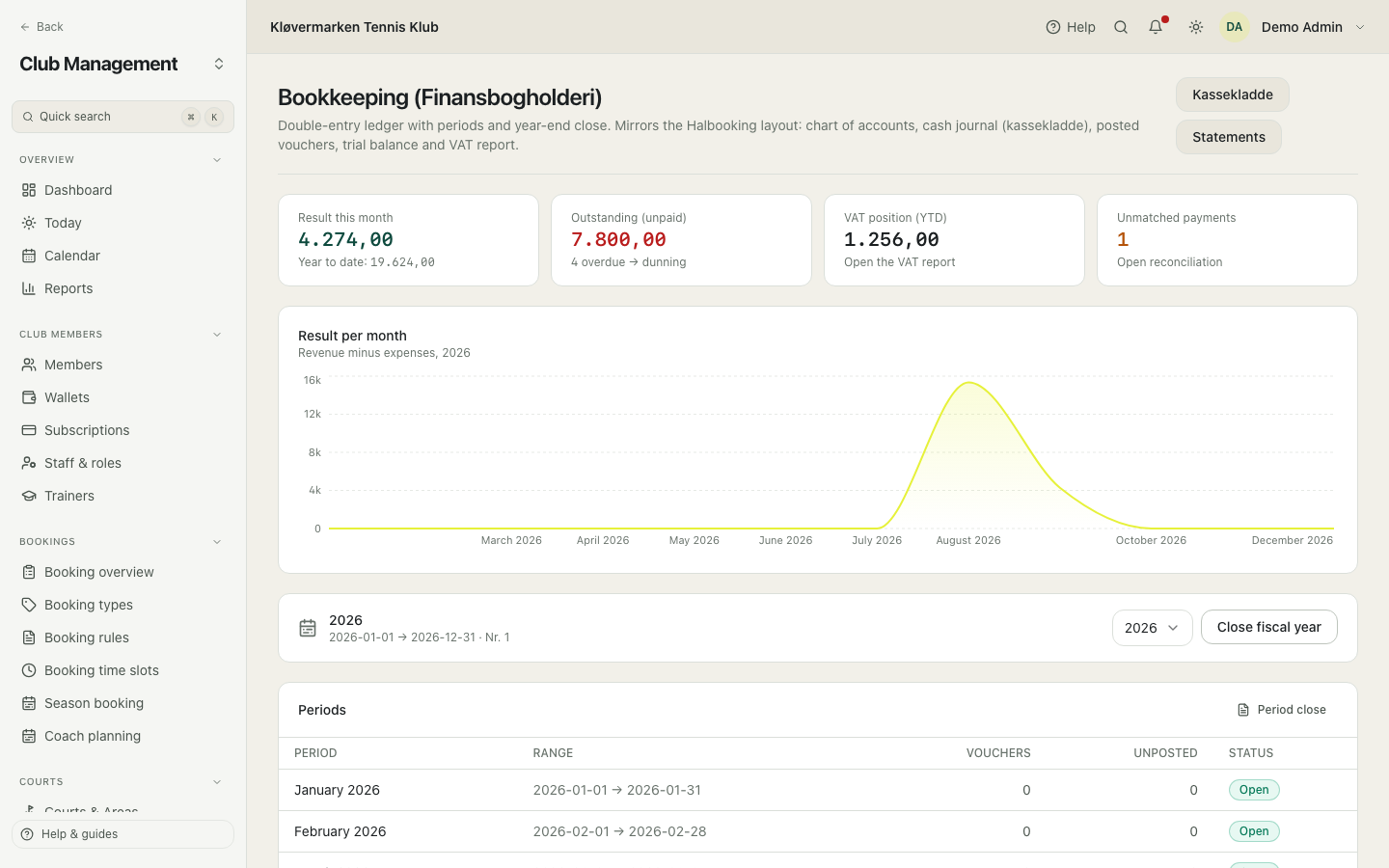Click the Booking time slots clock icon
The height and width of the screenshot is (868, 1389).
coord(29,670)
